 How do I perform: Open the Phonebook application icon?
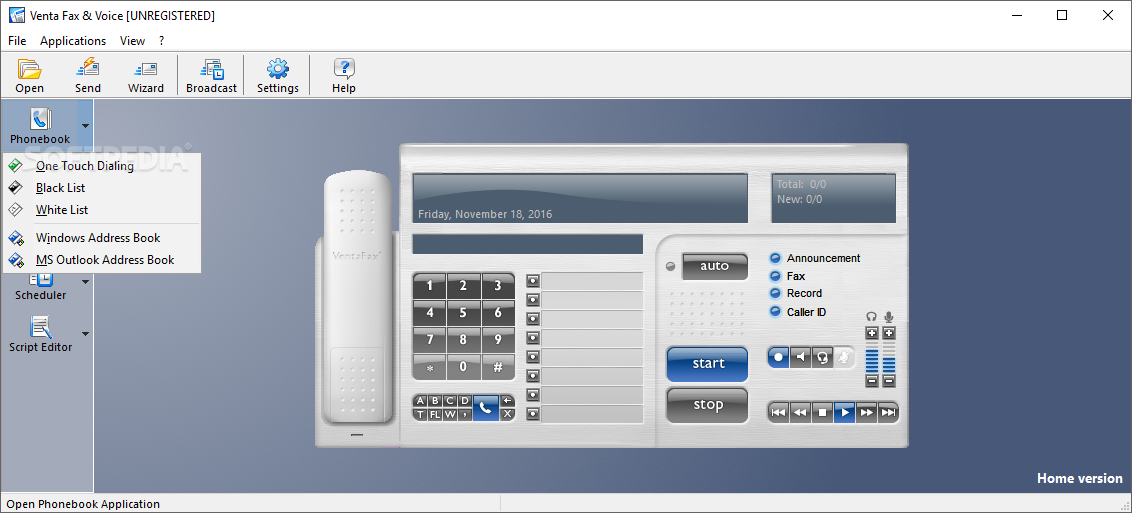40,126
